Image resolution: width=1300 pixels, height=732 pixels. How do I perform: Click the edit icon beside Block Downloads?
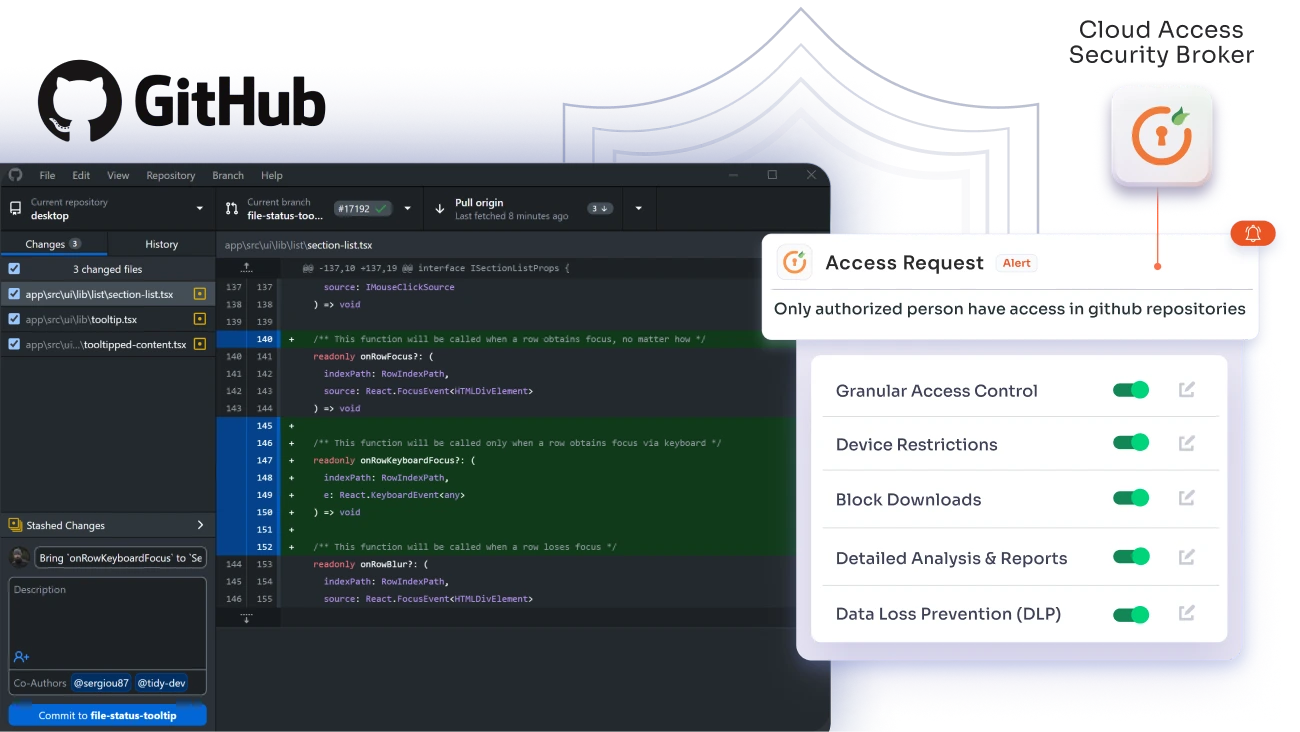coord(1187,497)
